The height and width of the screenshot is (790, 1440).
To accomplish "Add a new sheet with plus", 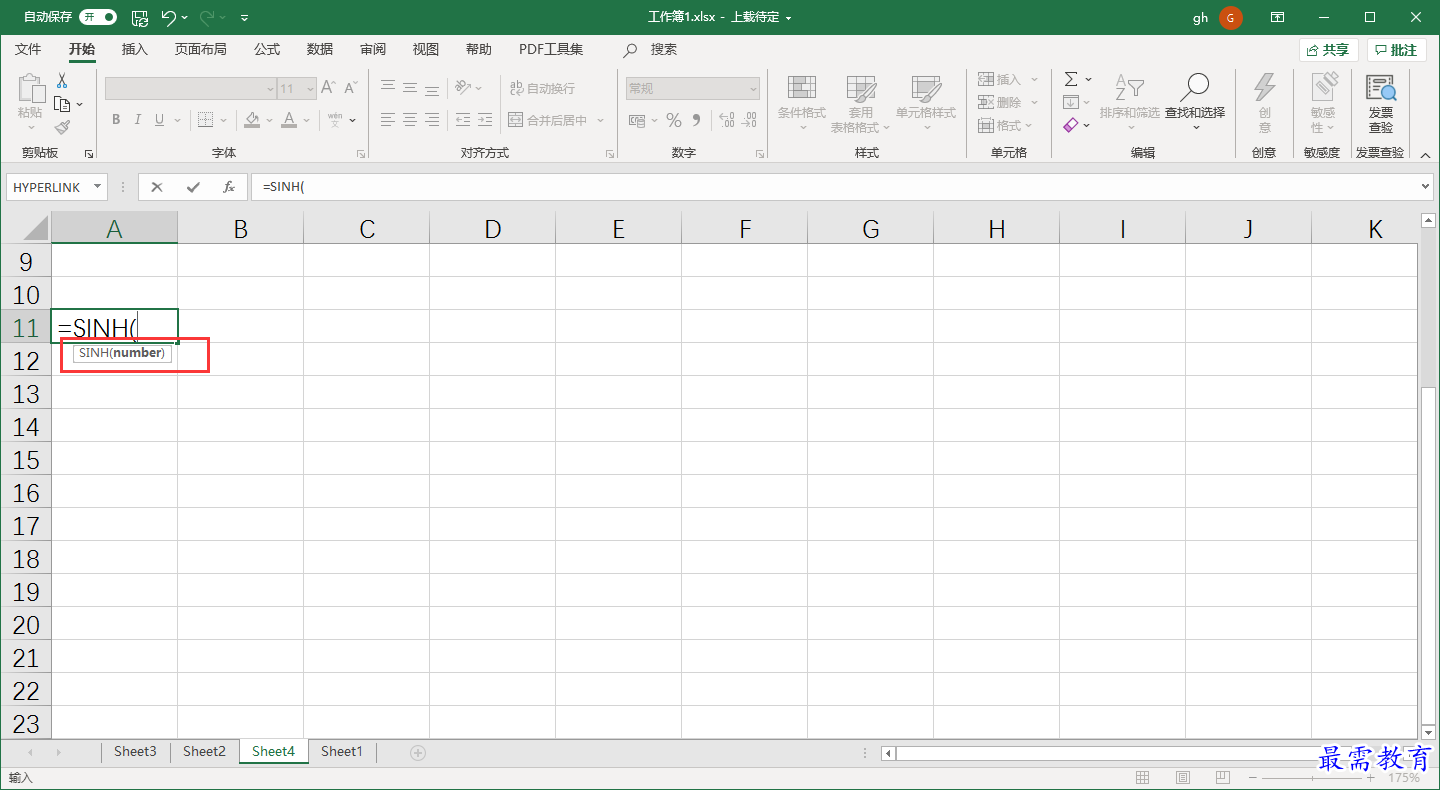I will (418, 752).
